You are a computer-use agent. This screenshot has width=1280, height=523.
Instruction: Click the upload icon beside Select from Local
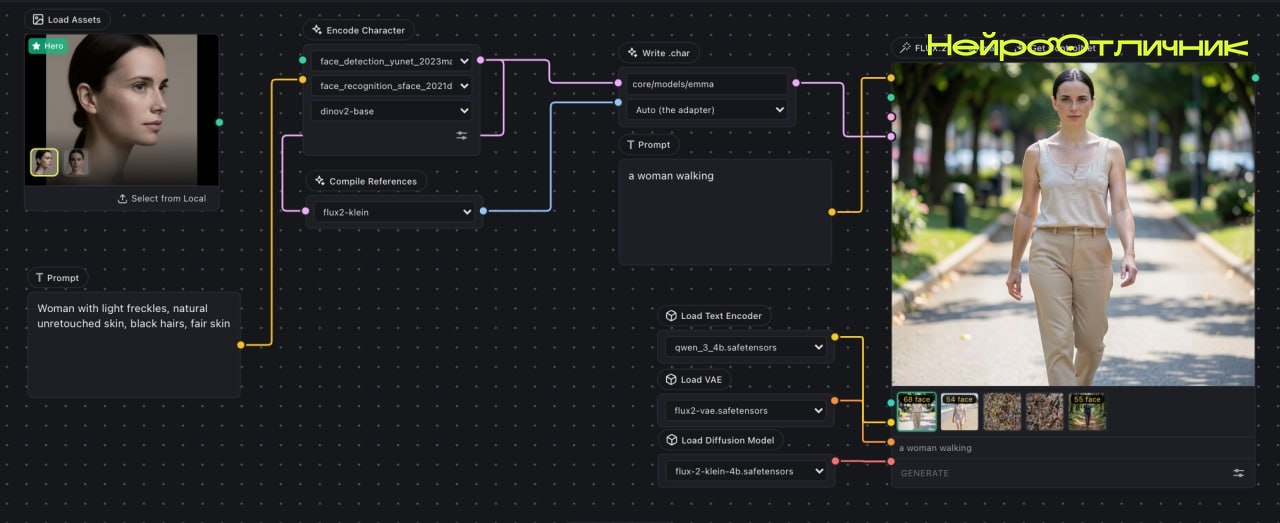(x=123, y=198)
